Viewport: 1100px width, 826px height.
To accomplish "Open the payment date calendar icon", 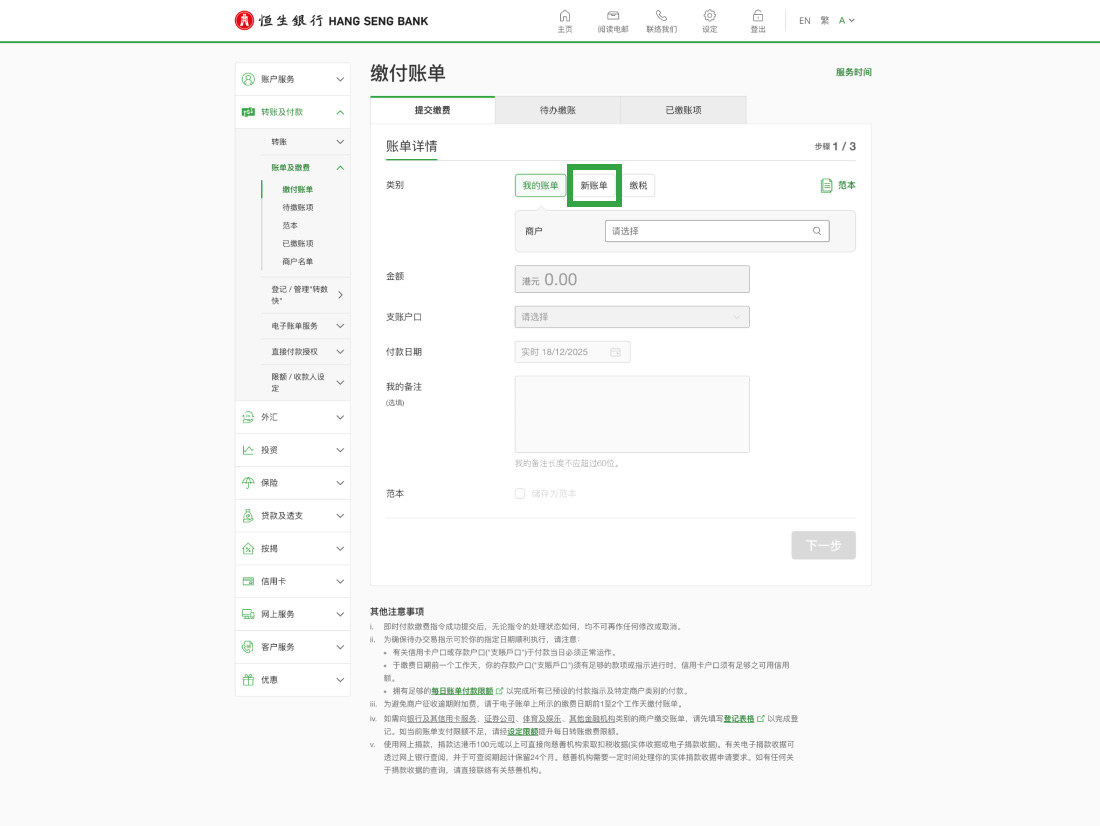I will [x=615, y=352].
